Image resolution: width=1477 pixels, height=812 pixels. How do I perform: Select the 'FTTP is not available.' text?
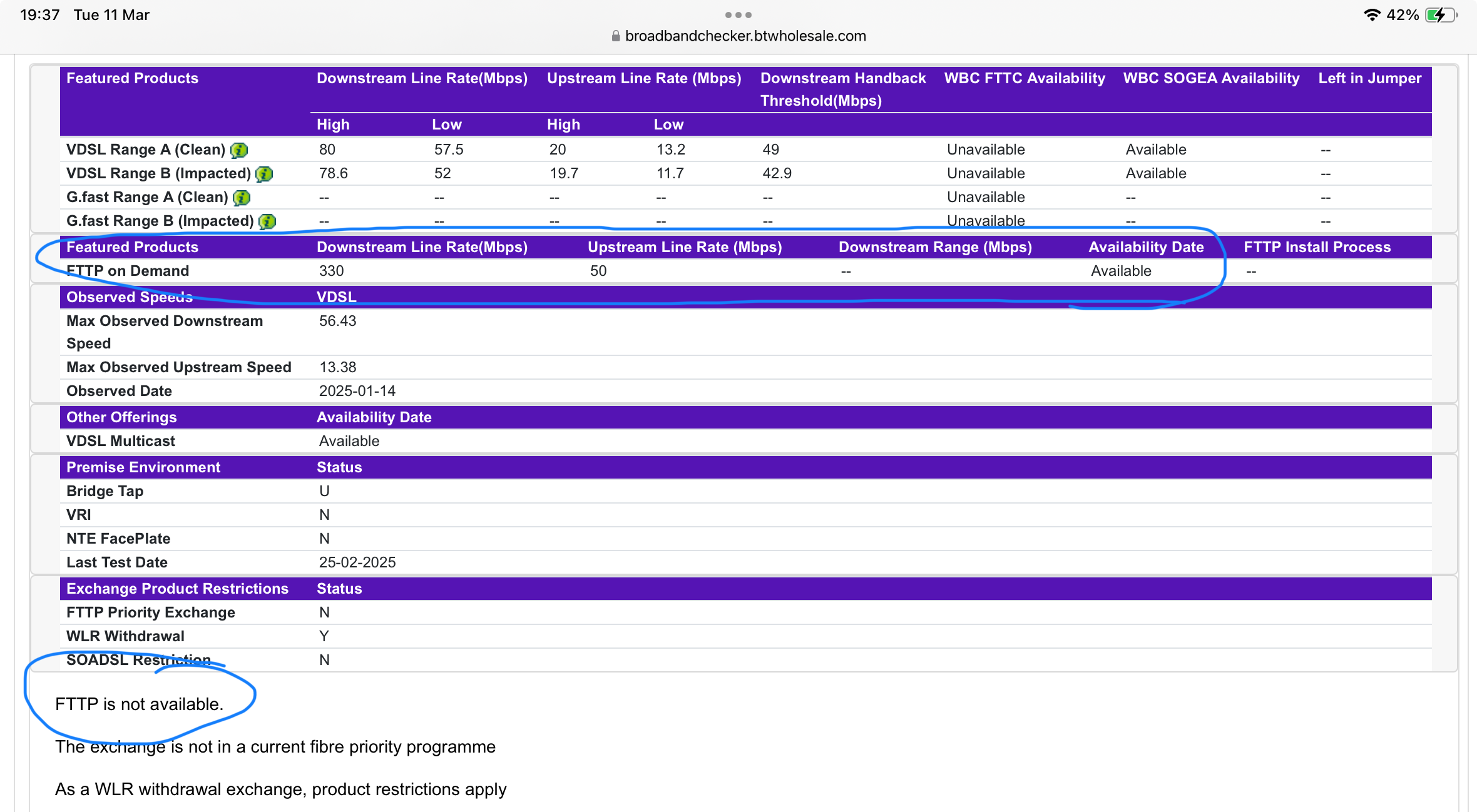click(x=139, y=704)
